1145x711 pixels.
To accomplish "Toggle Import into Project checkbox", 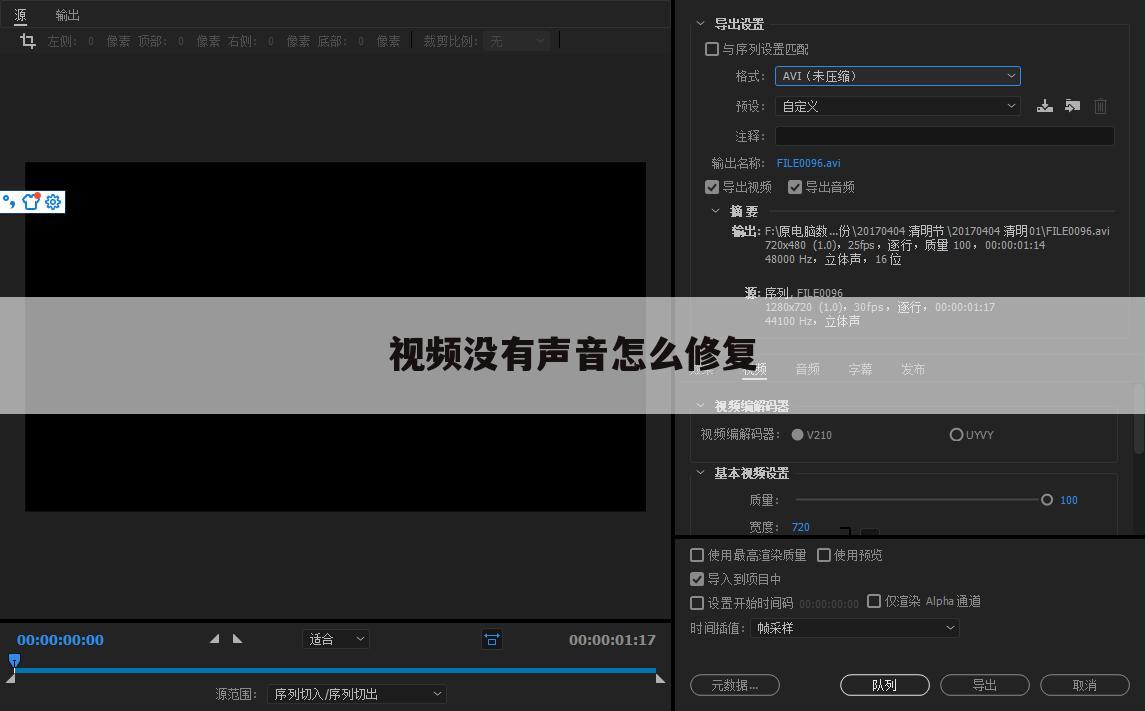I will click(697, 579).
